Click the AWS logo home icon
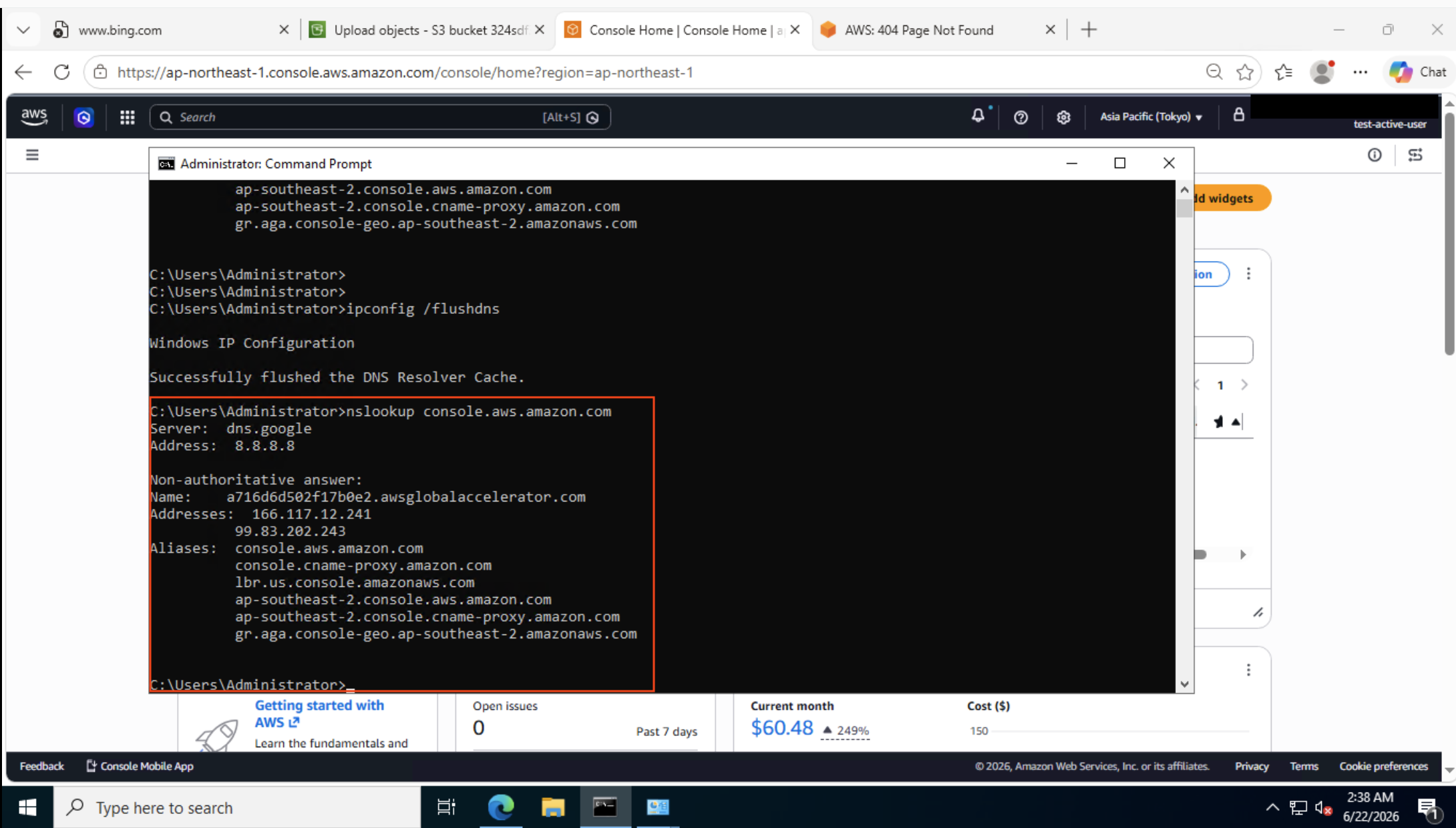This screenshot has width=1456, height=828. 34,117
